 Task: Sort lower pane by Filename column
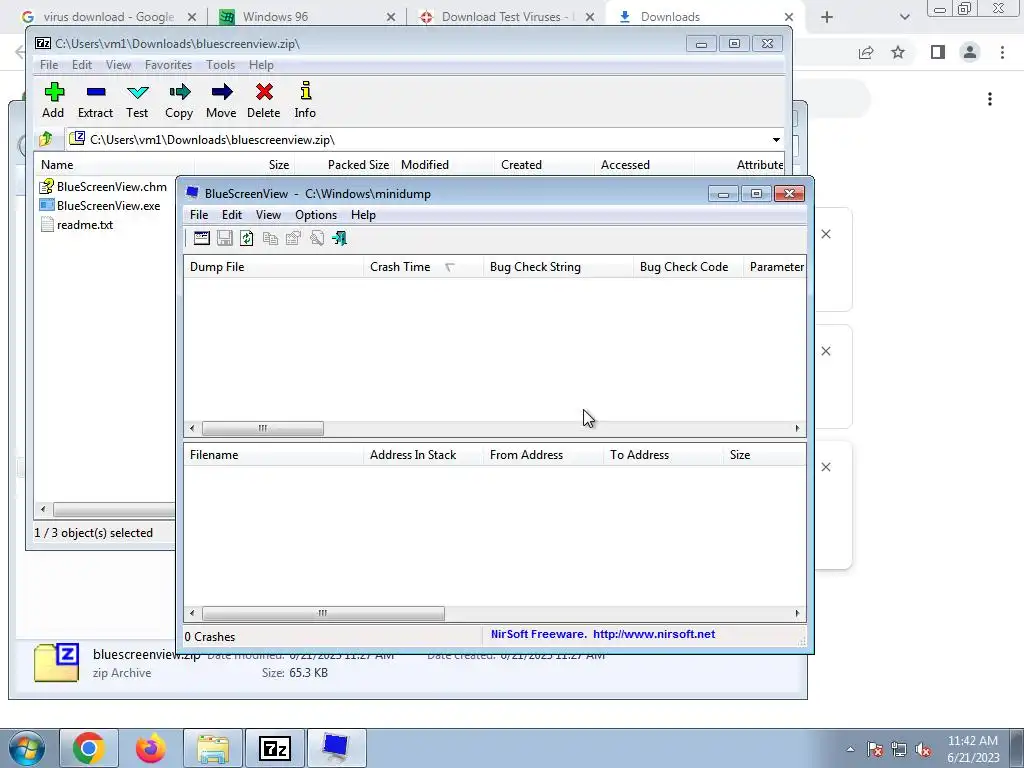(273, 455)
